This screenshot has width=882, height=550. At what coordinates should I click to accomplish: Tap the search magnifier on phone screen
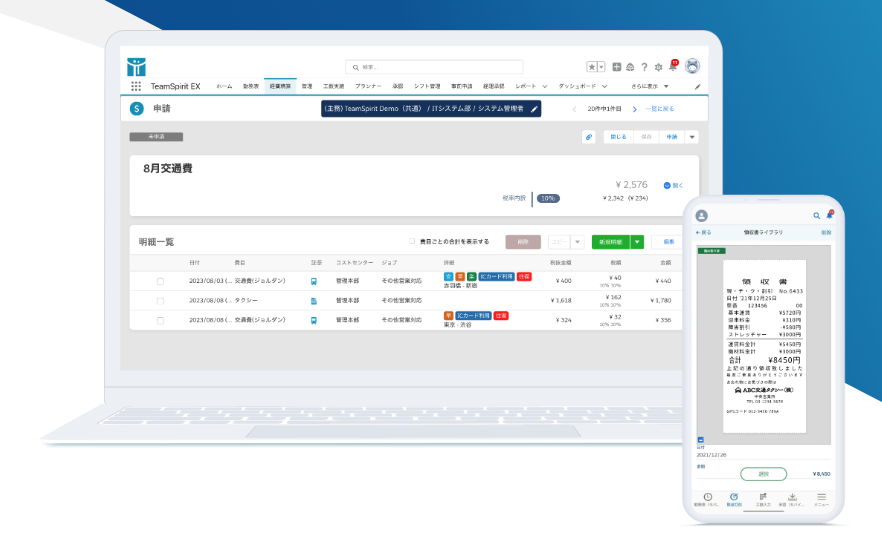point(816,215)
